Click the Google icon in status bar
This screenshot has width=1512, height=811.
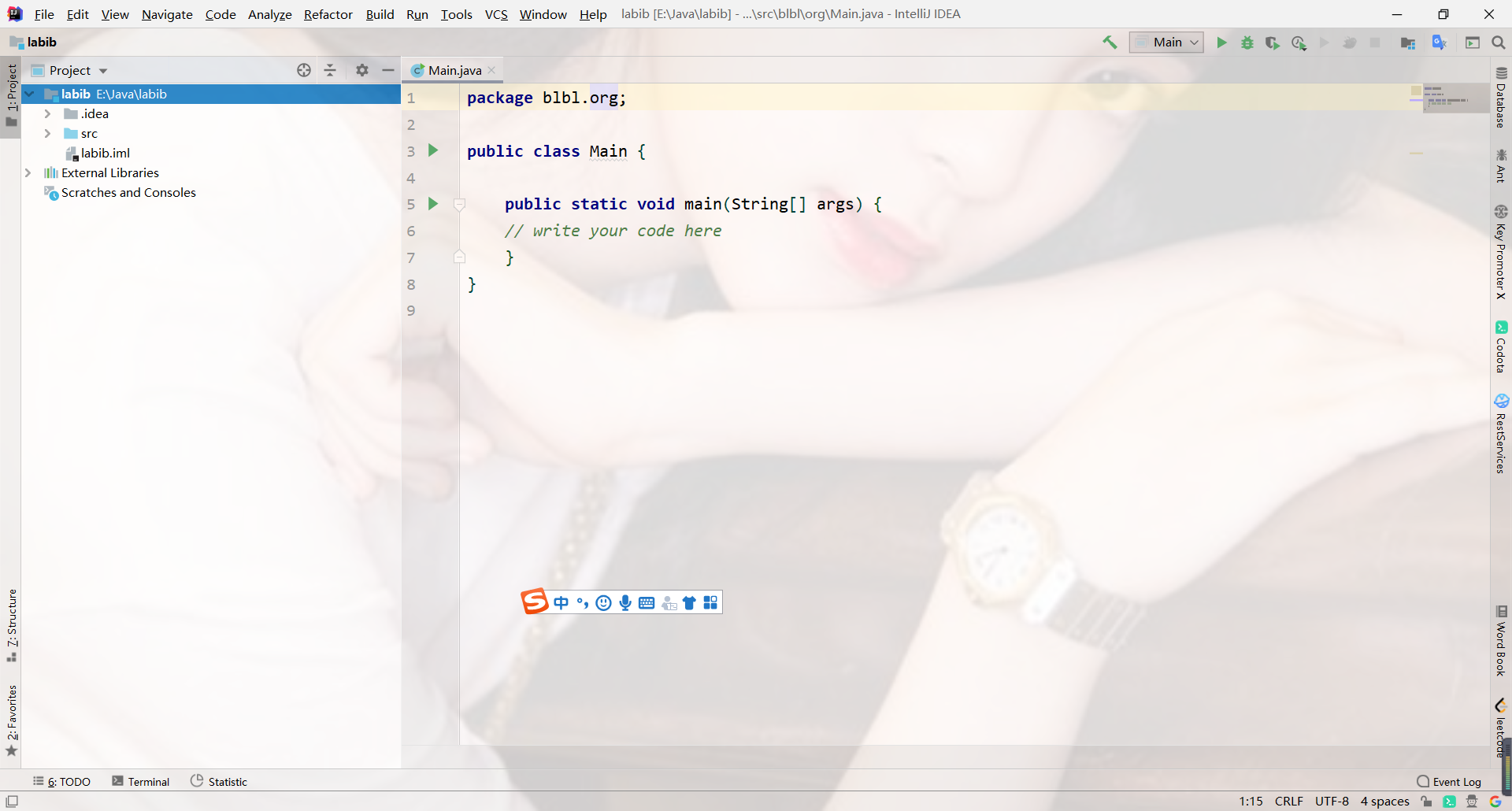(1495, 802)
